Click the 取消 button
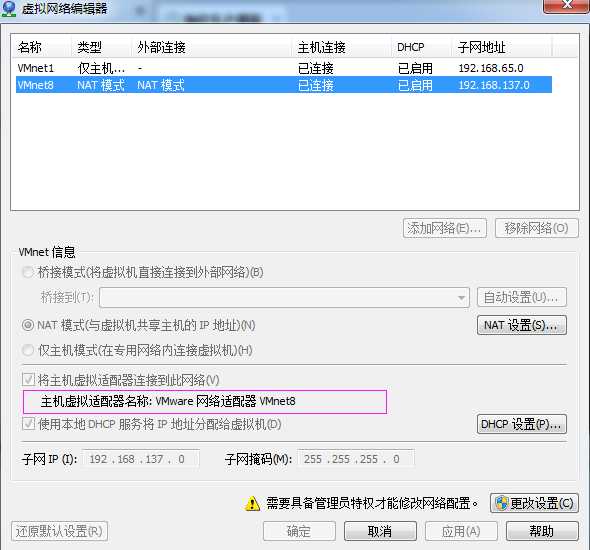This screenshot has width=590, height=550. pyautogui.click(x=380, y=531)
